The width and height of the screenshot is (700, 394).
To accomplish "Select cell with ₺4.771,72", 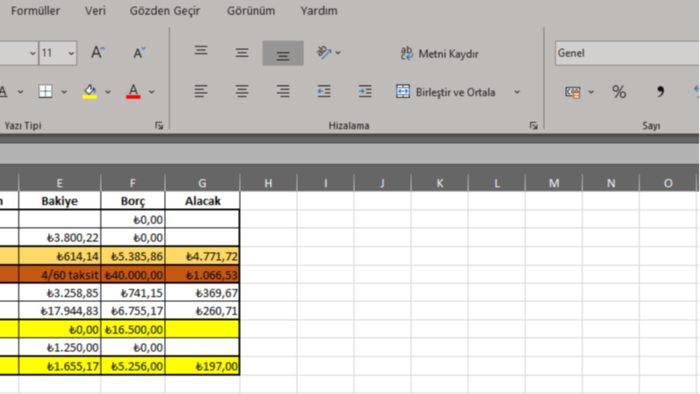I will pos(202,256).
